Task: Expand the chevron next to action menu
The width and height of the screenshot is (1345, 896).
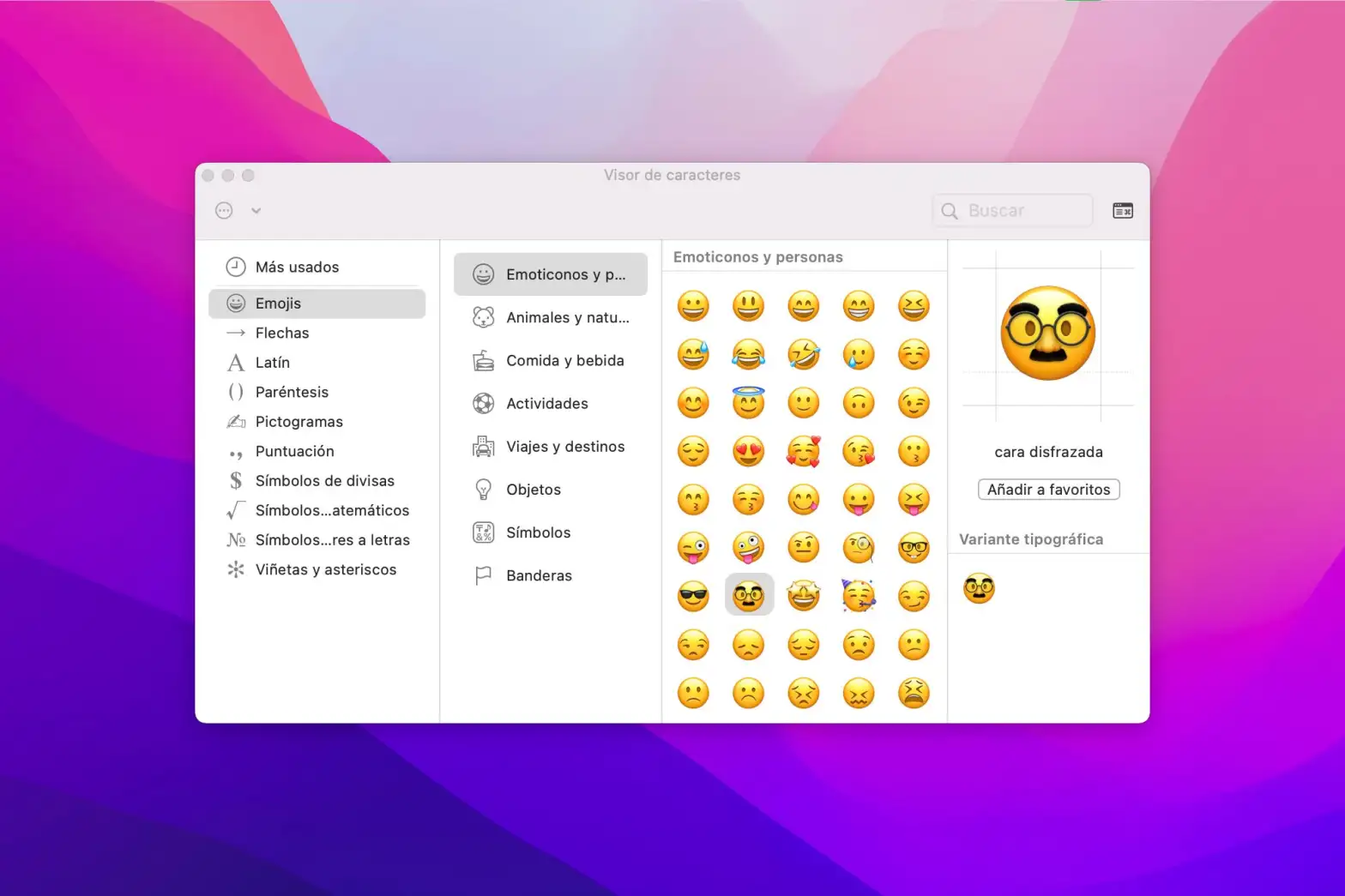Action: [256, 210]
